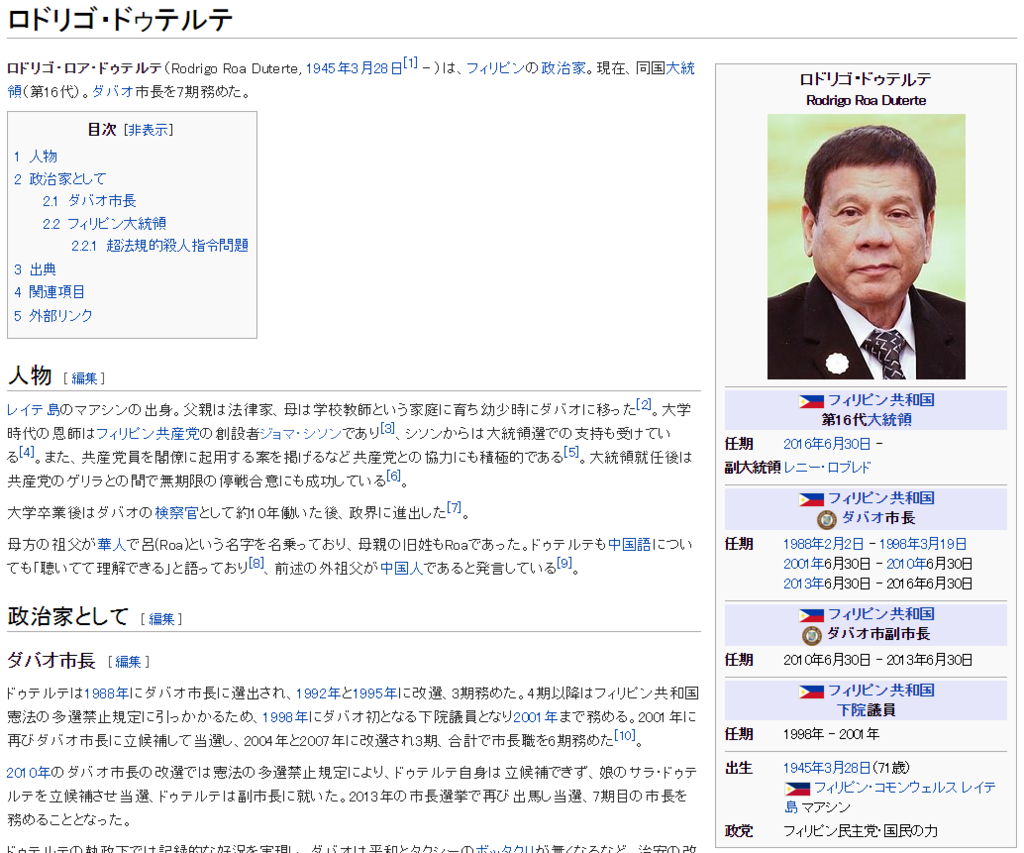Edit the 人物 section via 編集
The width and height of the screenshot is (1024, 853).
84,378
